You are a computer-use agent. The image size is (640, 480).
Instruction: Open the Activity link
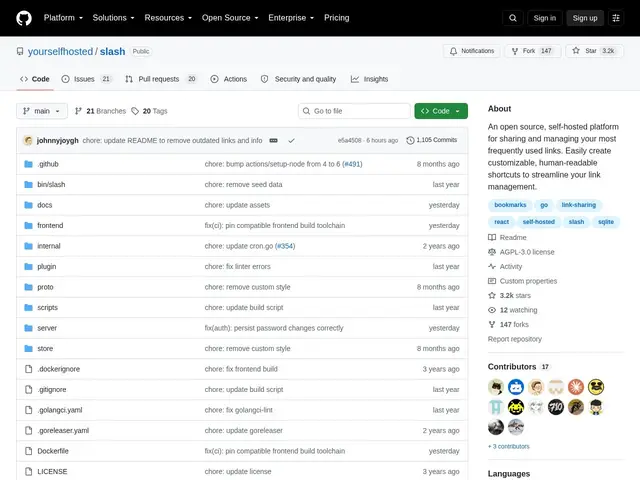[505, 267]
